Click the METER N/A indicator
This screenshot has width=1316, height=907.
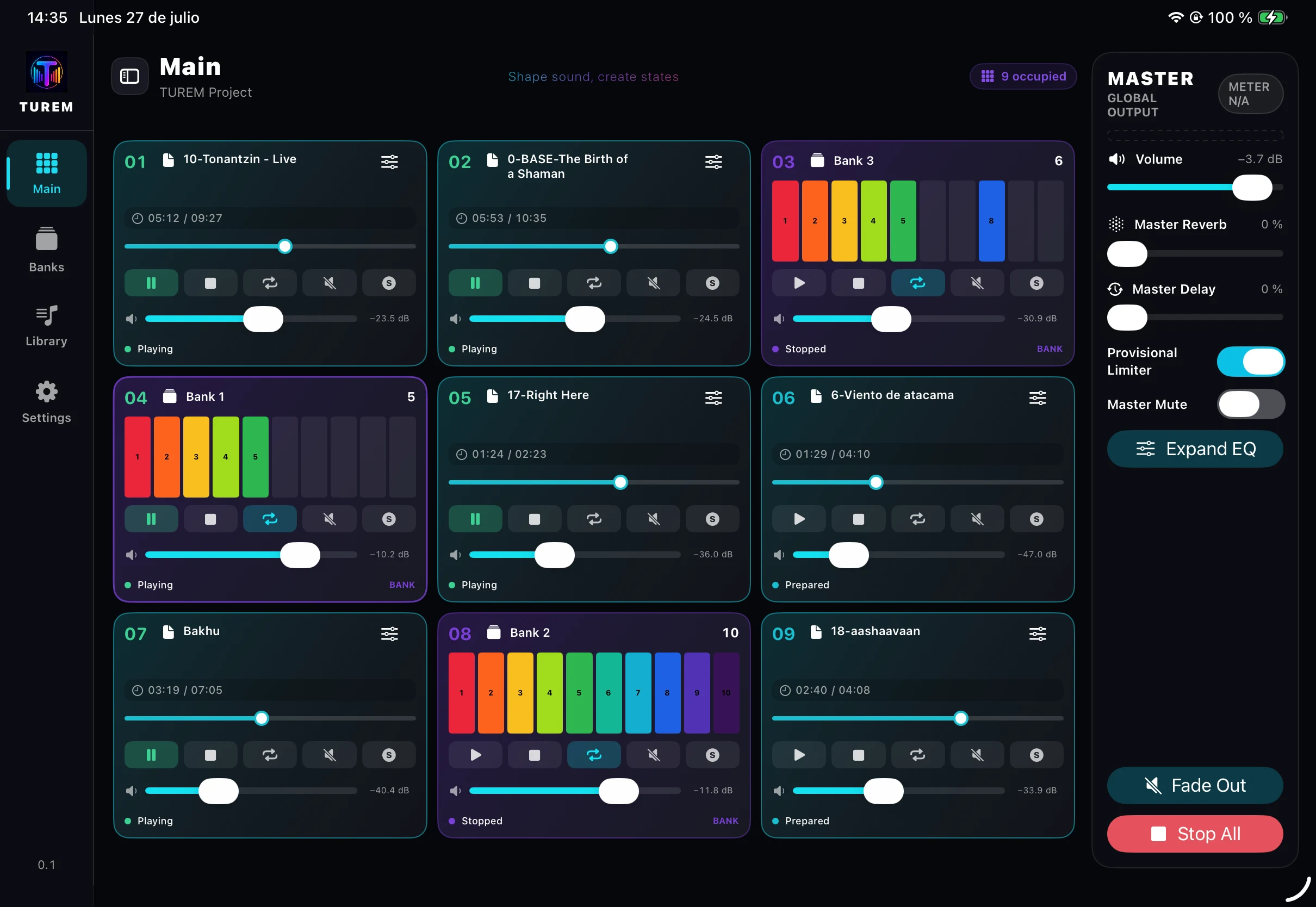click(1250, 94)
